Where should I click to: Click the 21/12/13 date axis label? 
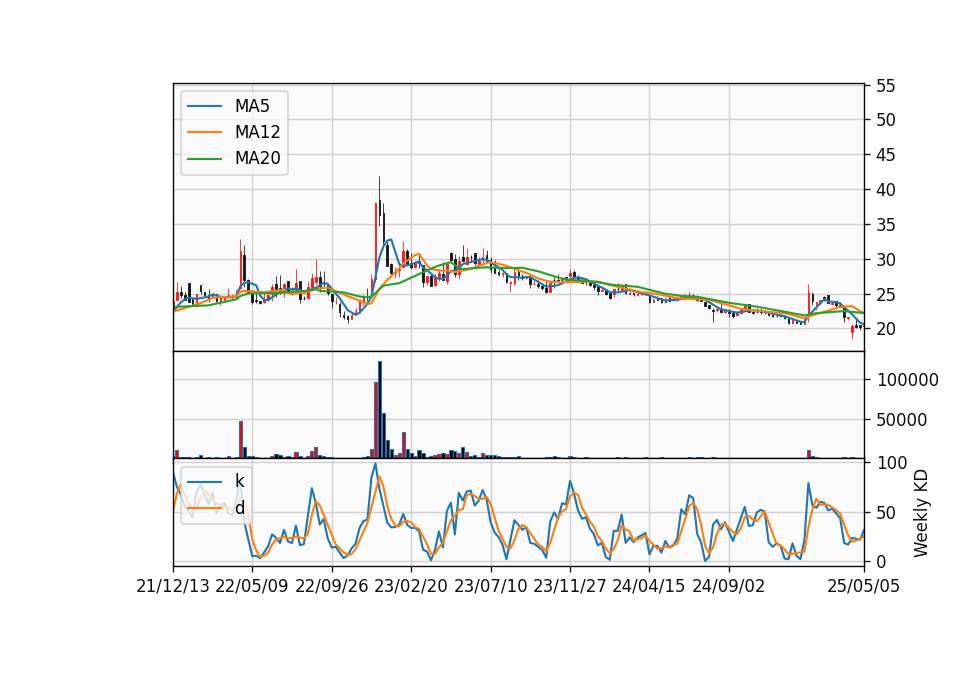(173, 586)
